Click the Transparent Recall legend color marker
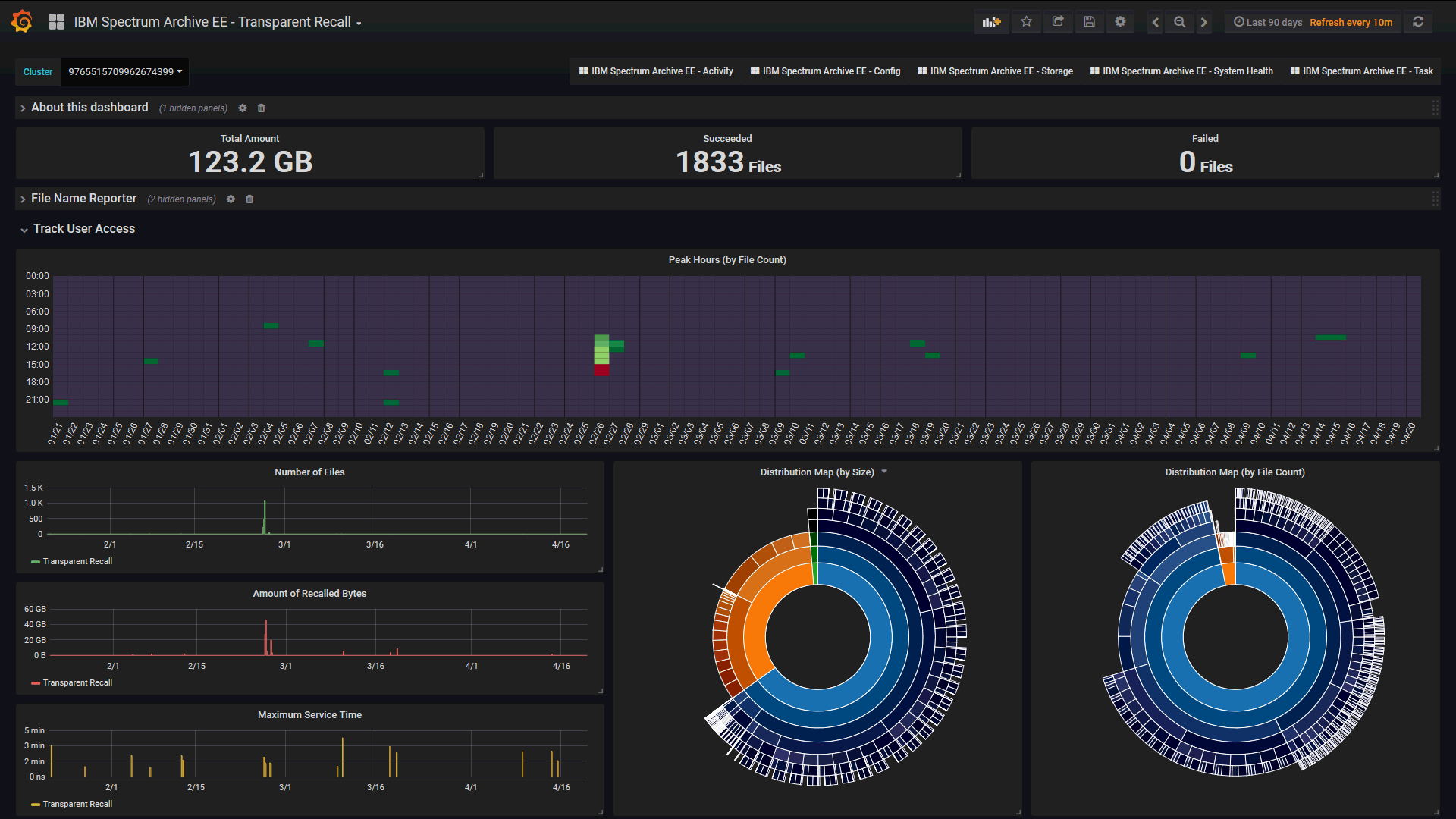 tap(36, 561)
